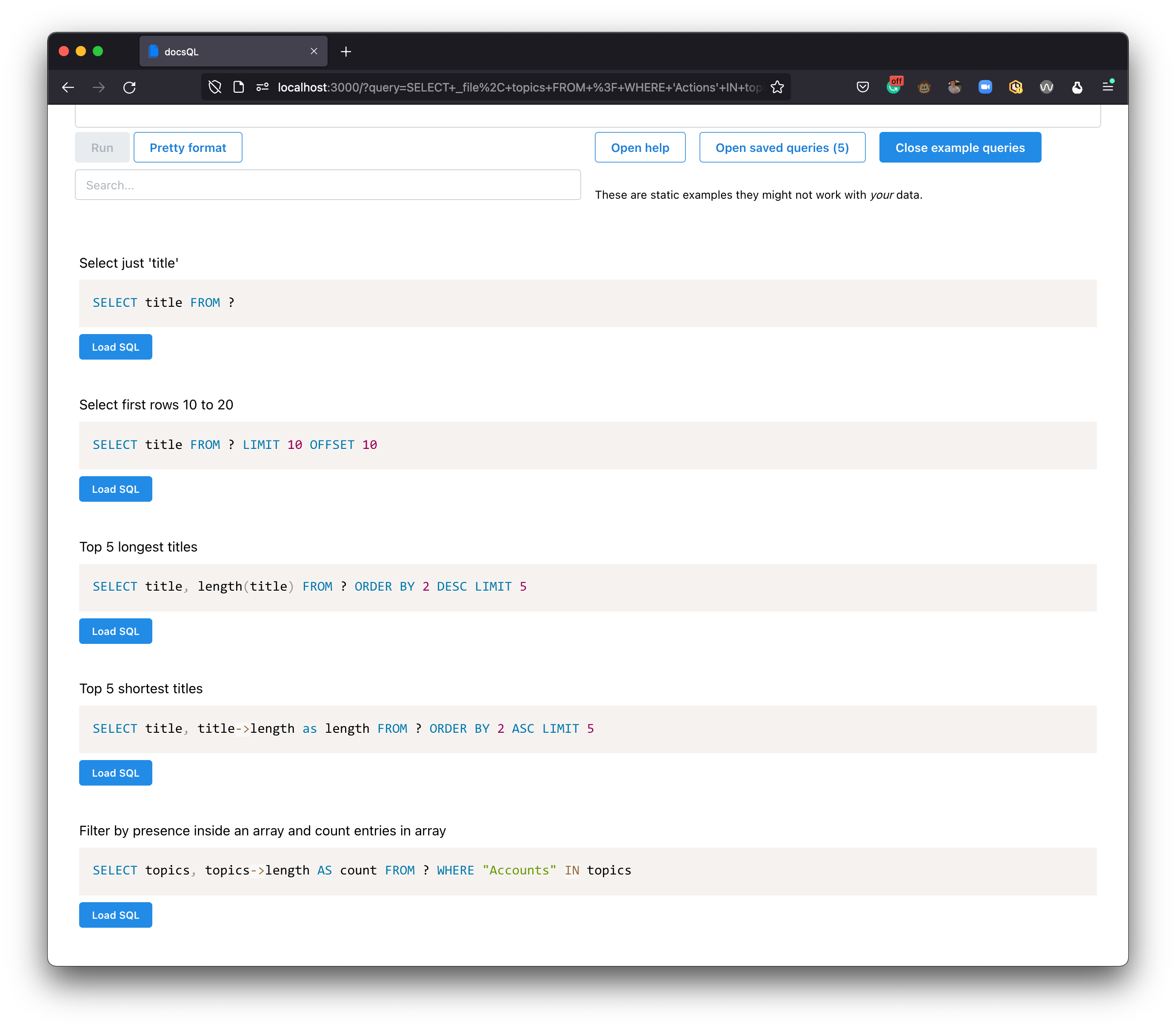Viewport: 1176px width, 1029px height.
Task: Open the tracking protection shield icon
Action: pos(215,87)
